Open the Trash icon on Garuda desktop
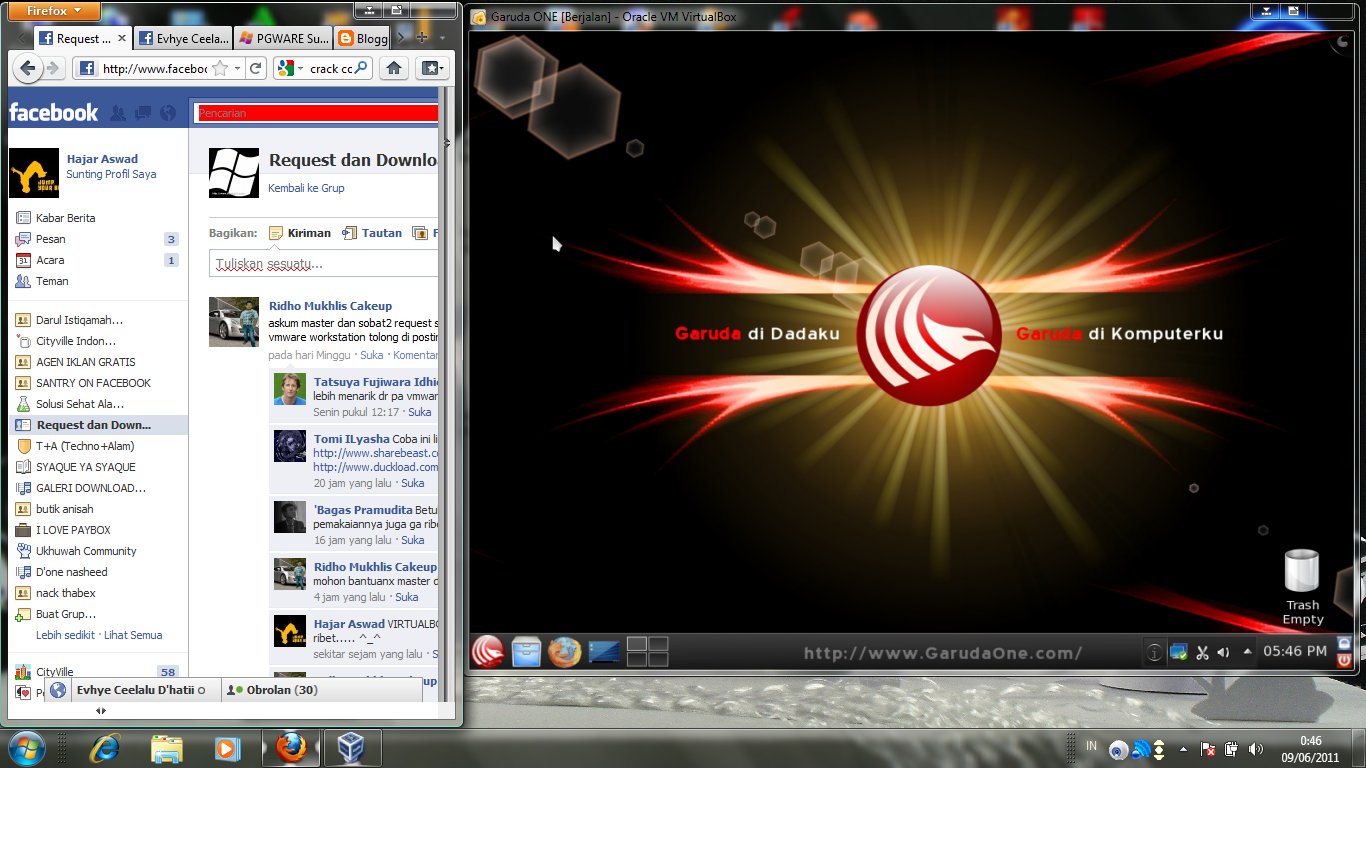The height and width of the screenshot is (852, 1366). (1302, 588)
